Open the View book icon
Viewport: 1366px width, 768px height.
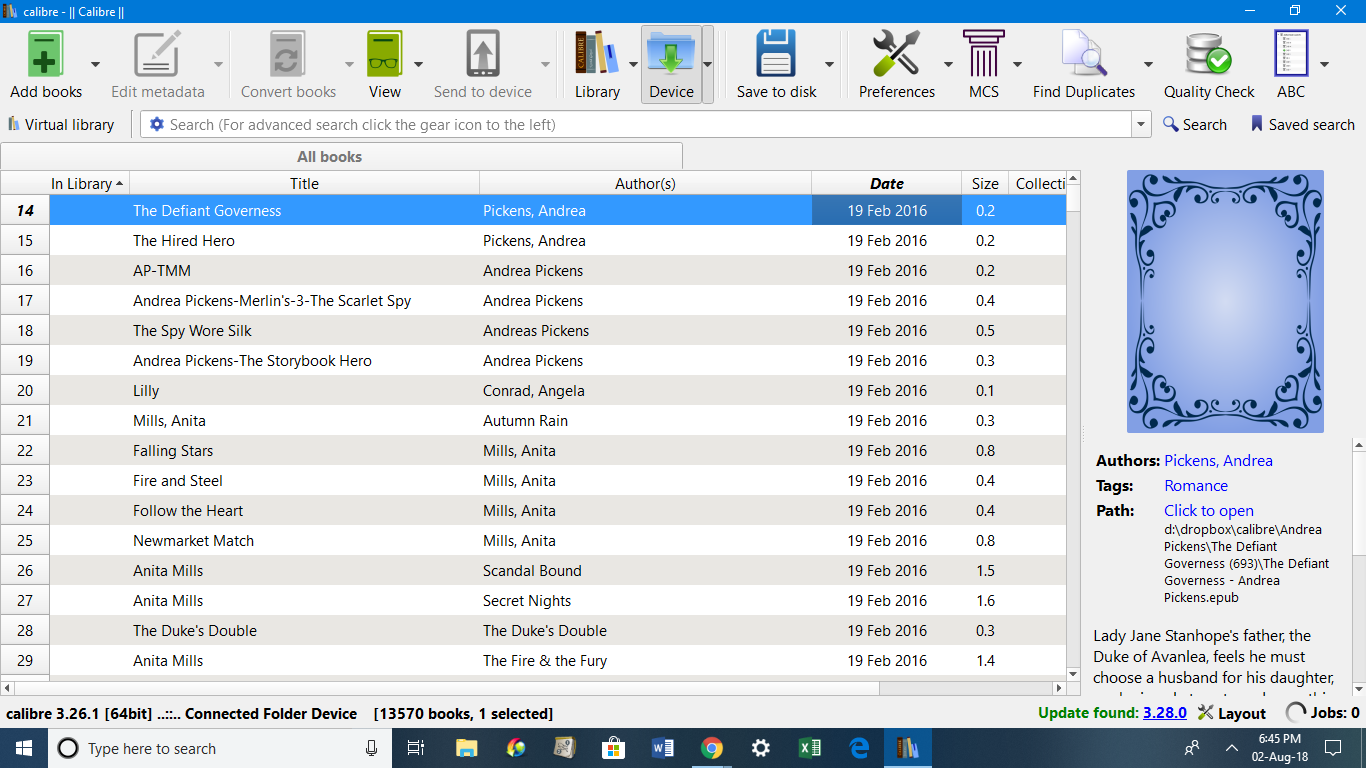384,53
